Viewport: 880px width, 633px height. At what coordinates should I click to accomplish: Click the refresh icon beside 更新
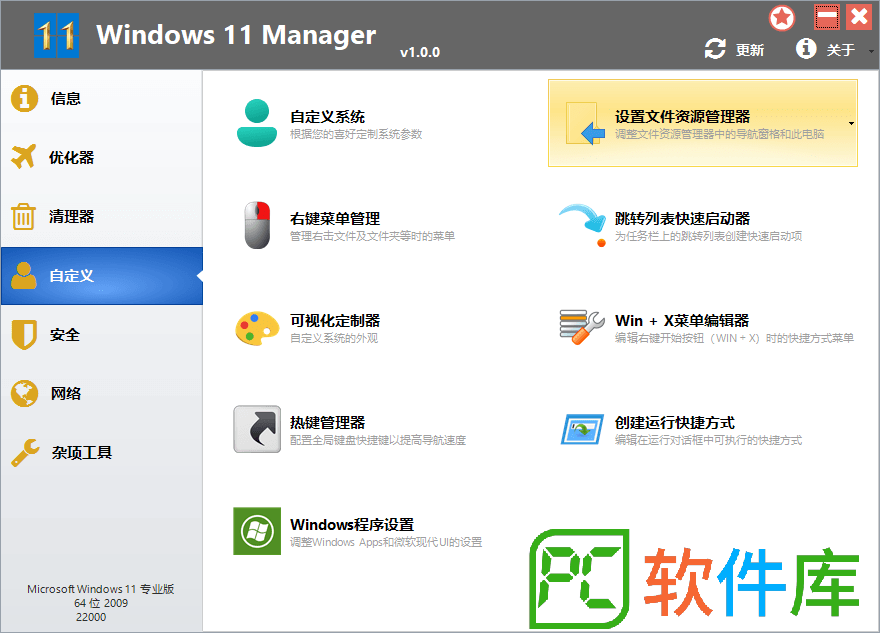click(715, 49)
